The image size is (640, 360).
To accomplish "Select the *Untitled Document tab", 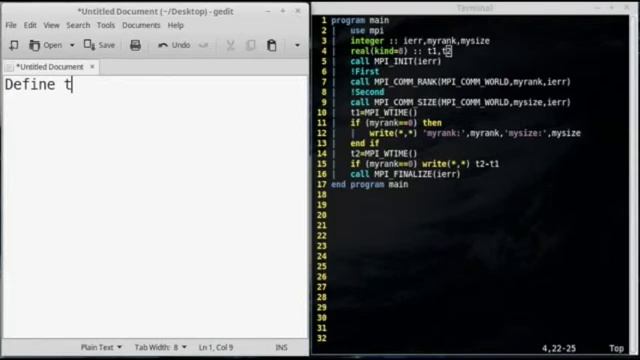I will 49,67.
